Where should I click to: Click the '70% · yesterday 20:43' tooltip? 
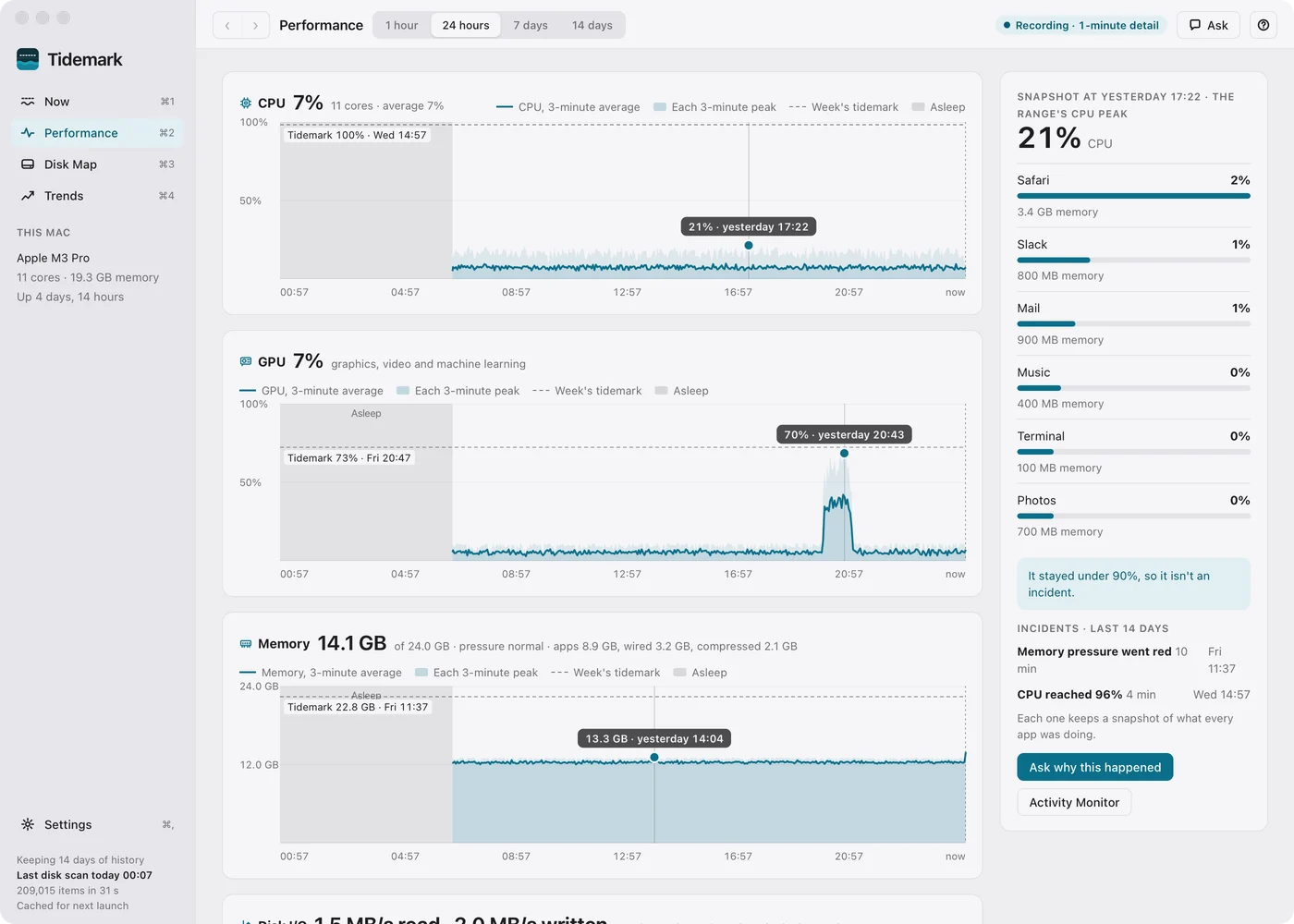click(844, 434)
